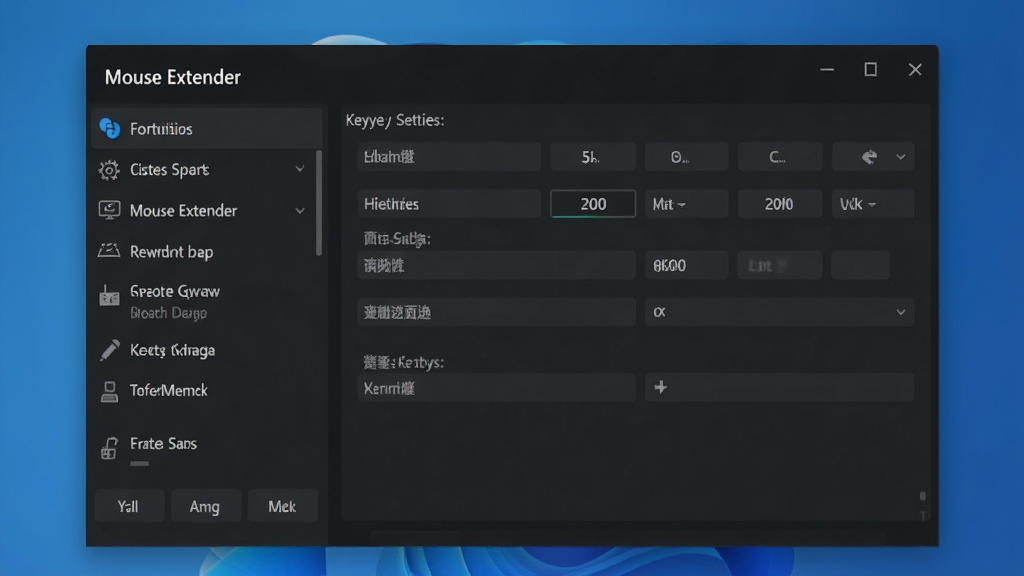Click the Amg button

tap(205, 506)
